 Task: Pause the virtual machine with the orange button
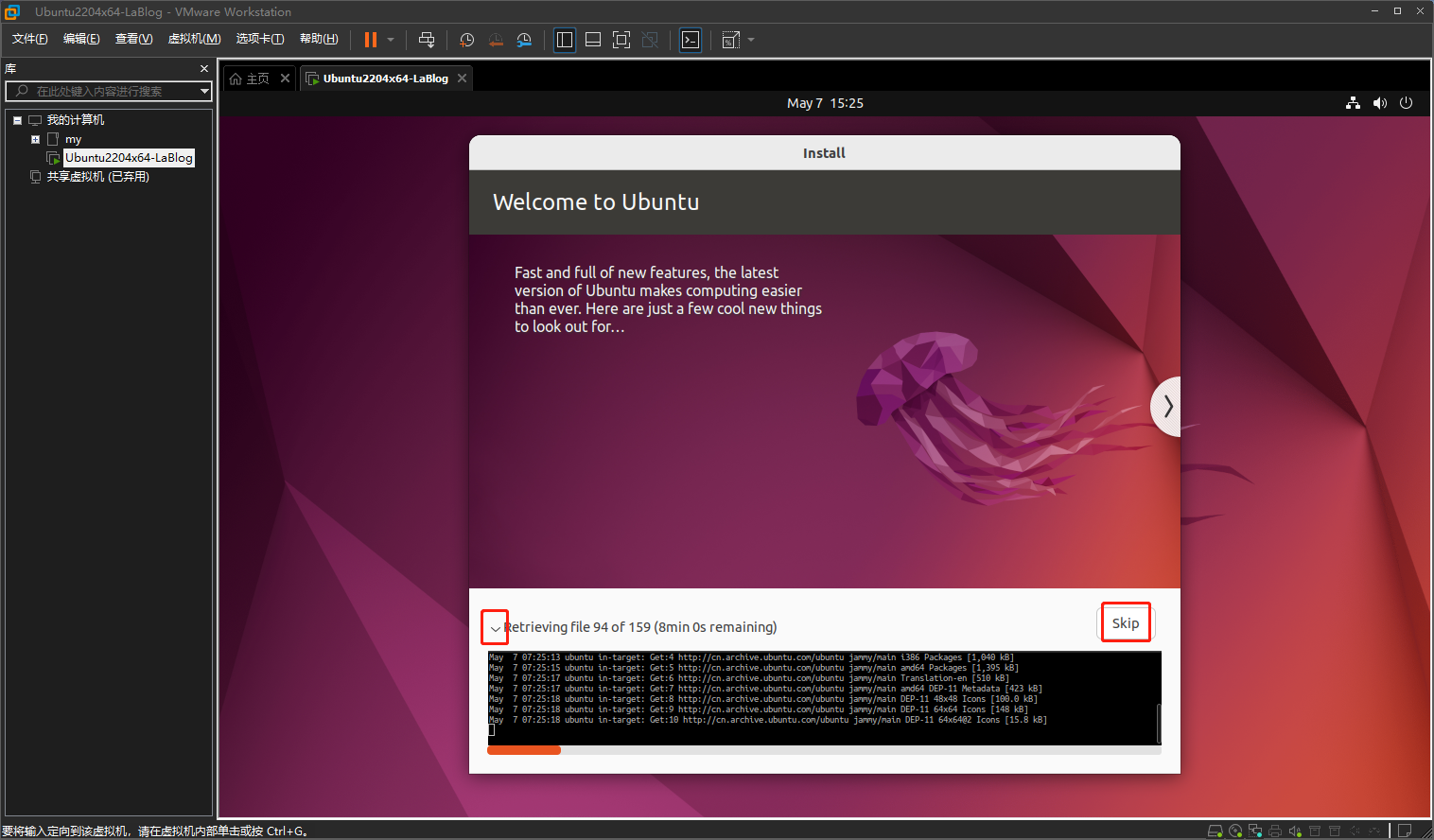click(x=371, y=40)
